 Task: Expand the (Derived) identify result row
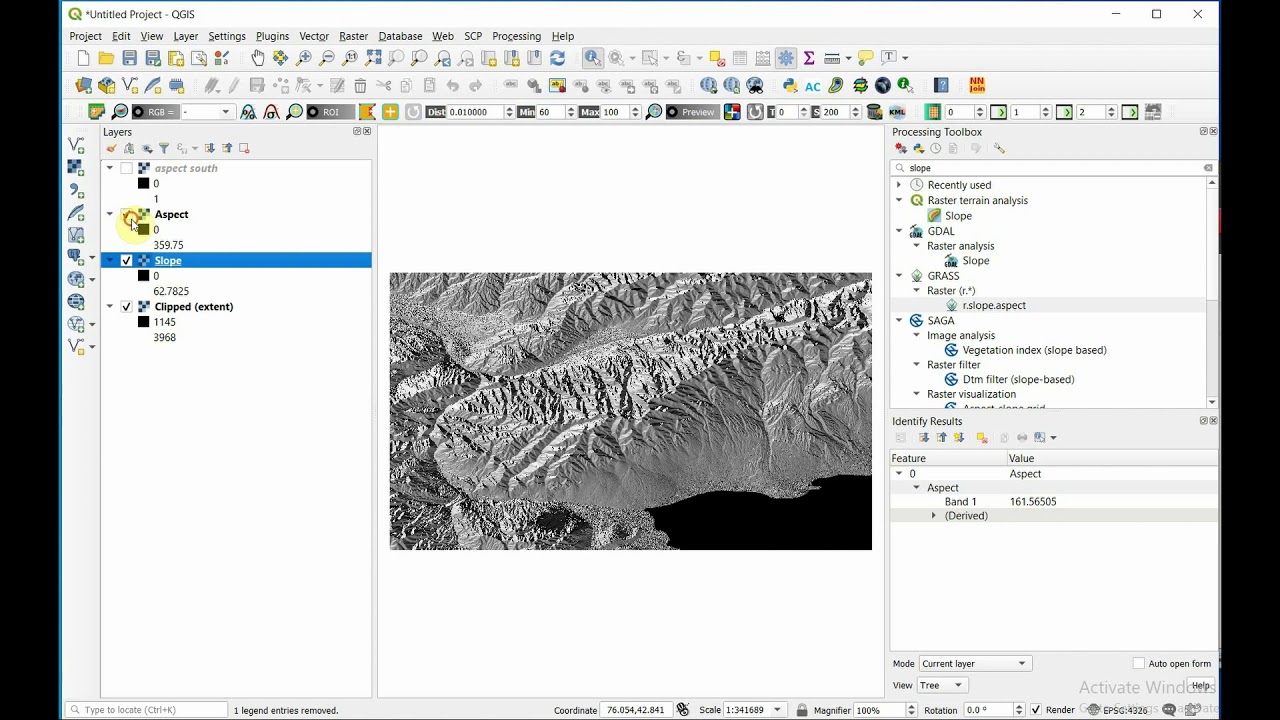coord(934,516)
